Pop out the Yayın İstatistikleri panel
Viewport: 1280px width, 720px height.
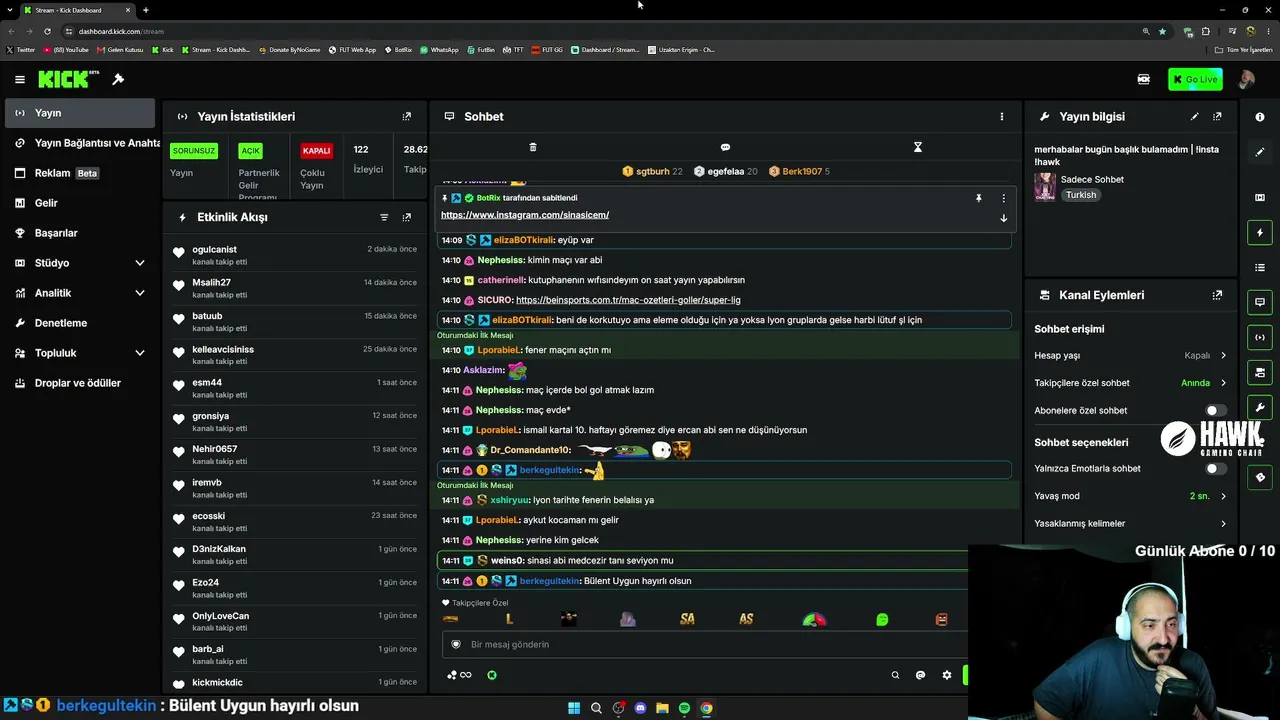406,117
